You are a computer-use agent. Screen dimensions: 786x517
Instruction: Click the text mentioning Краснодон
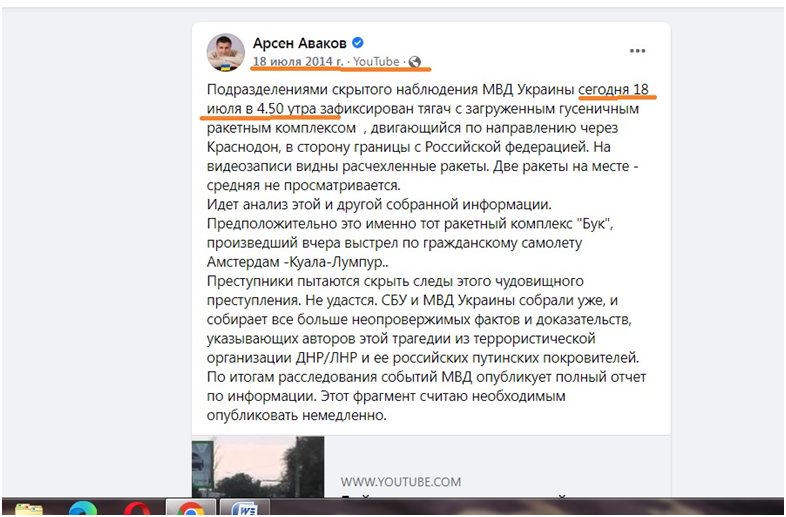click(408, 147)
